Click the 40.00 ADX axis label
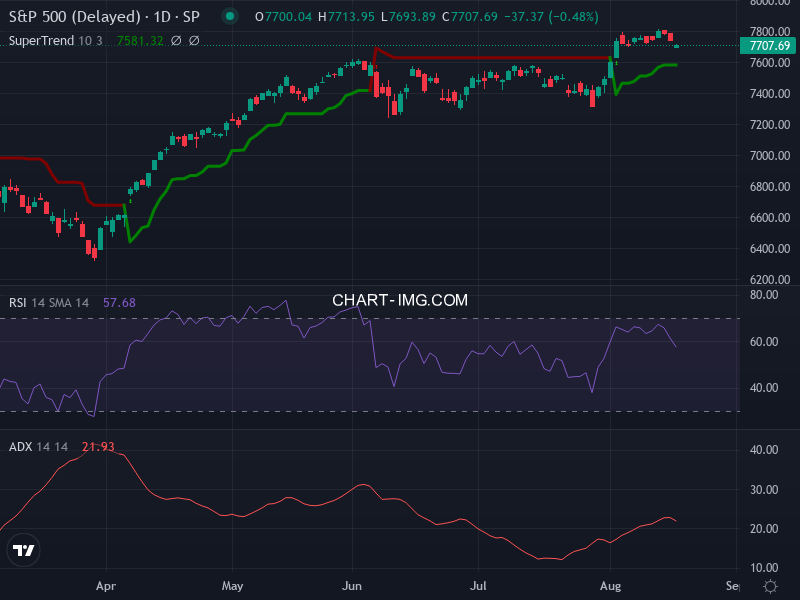 pyautogui.click(x=764, y=450)
